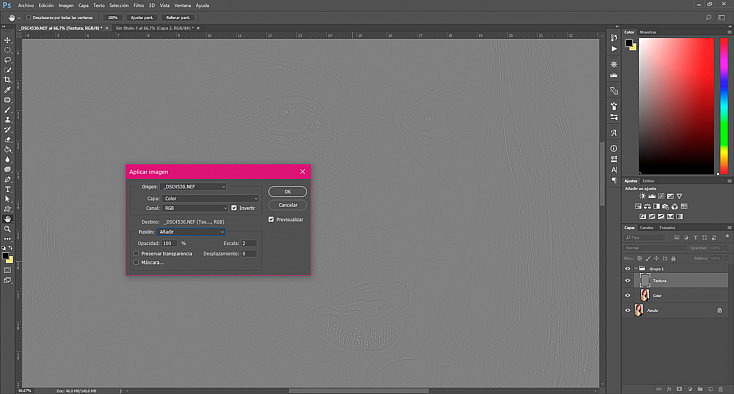Switch to the Canales tab

pos(646,228)
